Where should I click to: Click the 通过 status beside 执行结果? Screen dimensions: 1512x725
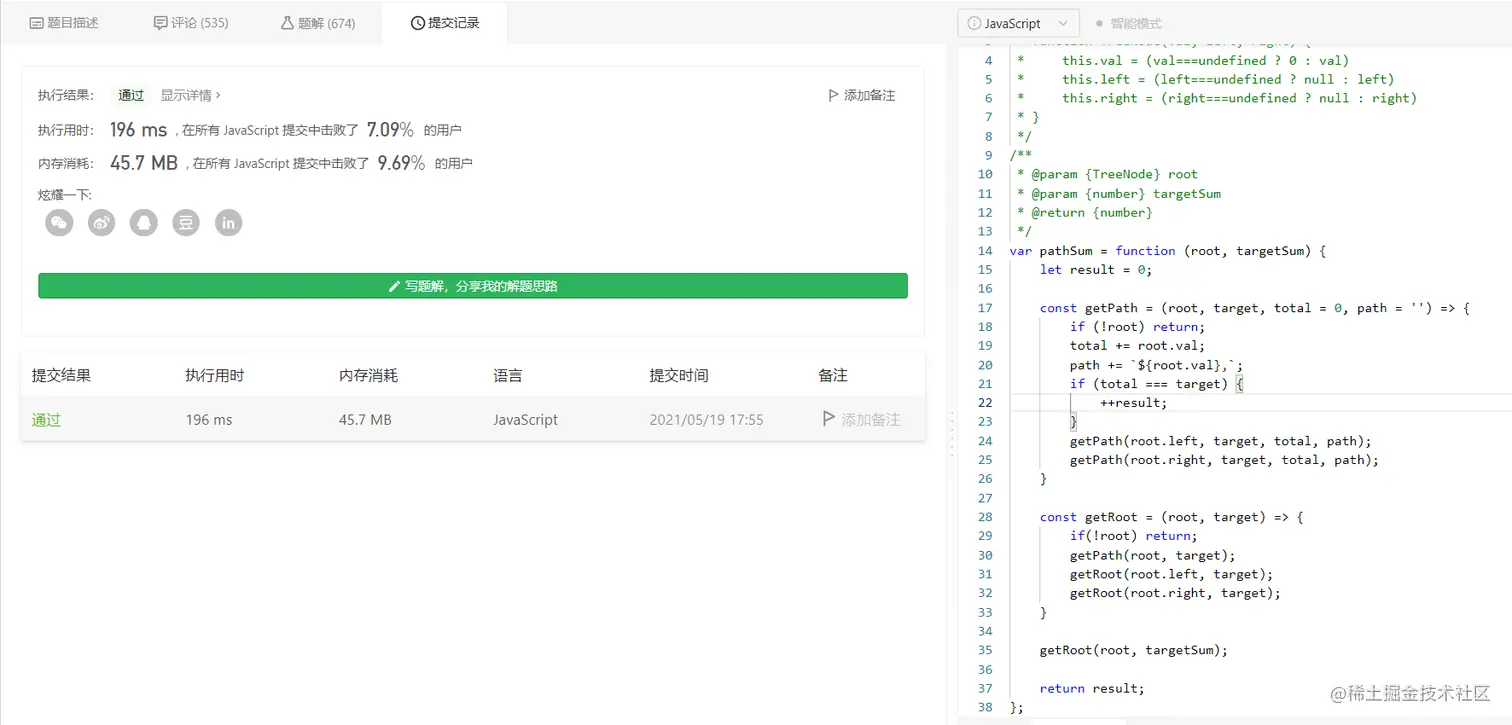[131, 95]
